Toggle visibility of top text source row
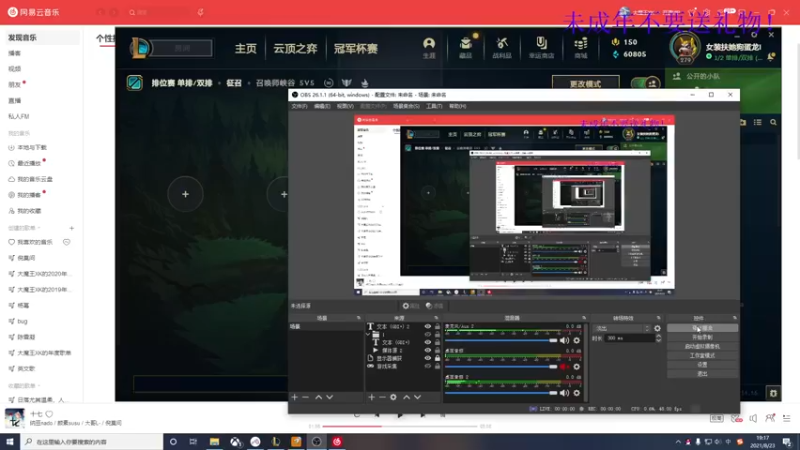 (x=428, y=327)
